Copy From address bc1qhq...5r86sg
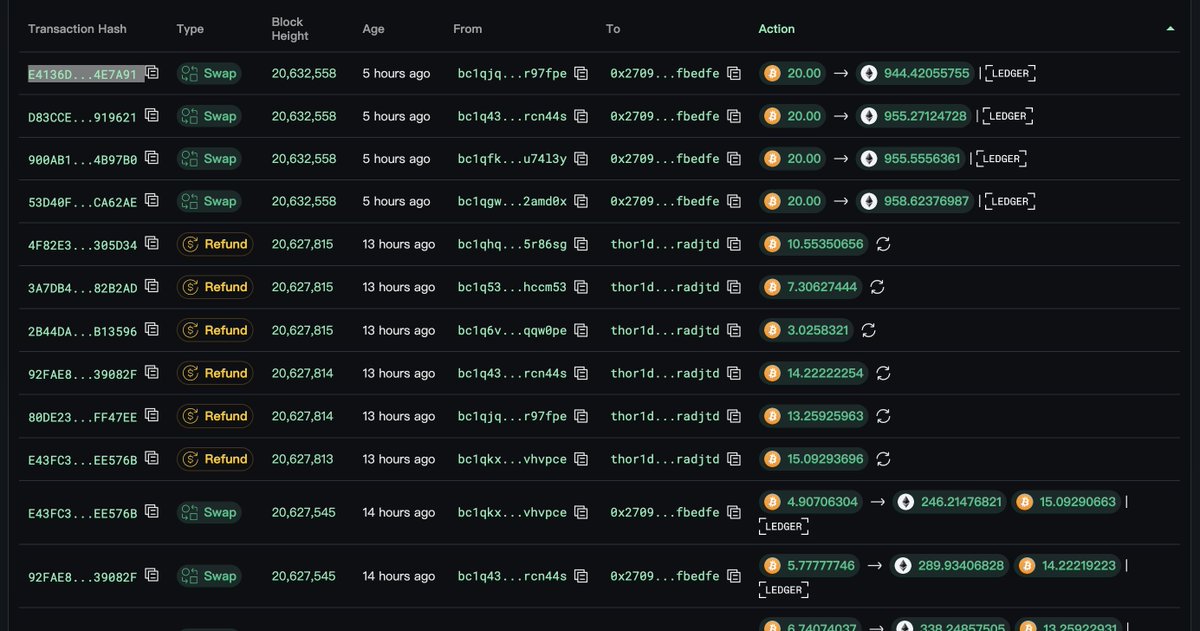Viewport: 1200px width, 631px height. [x=581, y=244]
